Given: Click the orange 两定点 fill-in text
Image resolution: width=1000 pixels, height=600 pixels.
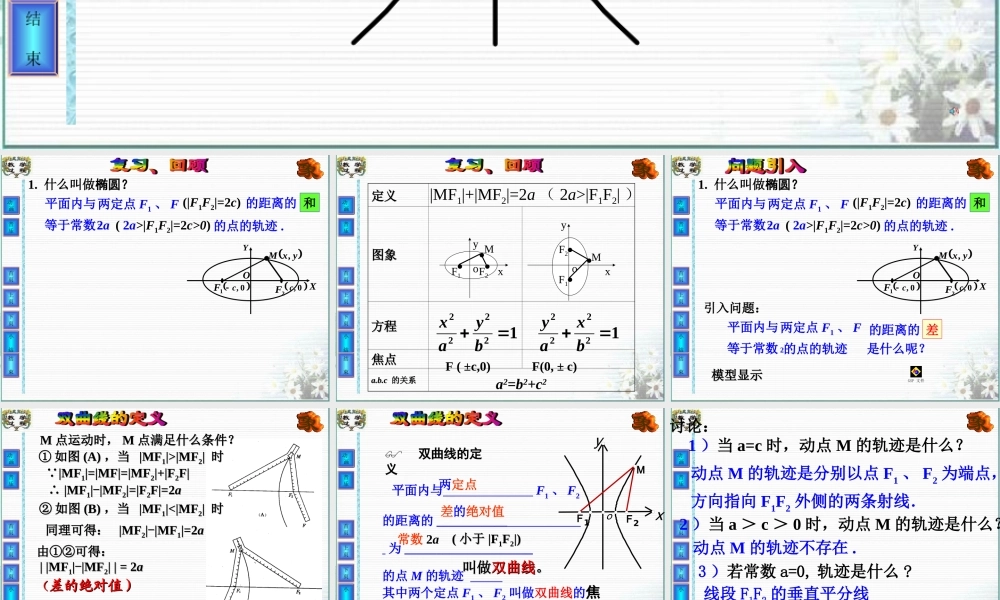Looking at the screenshot, I should click(x=458, y=485).
